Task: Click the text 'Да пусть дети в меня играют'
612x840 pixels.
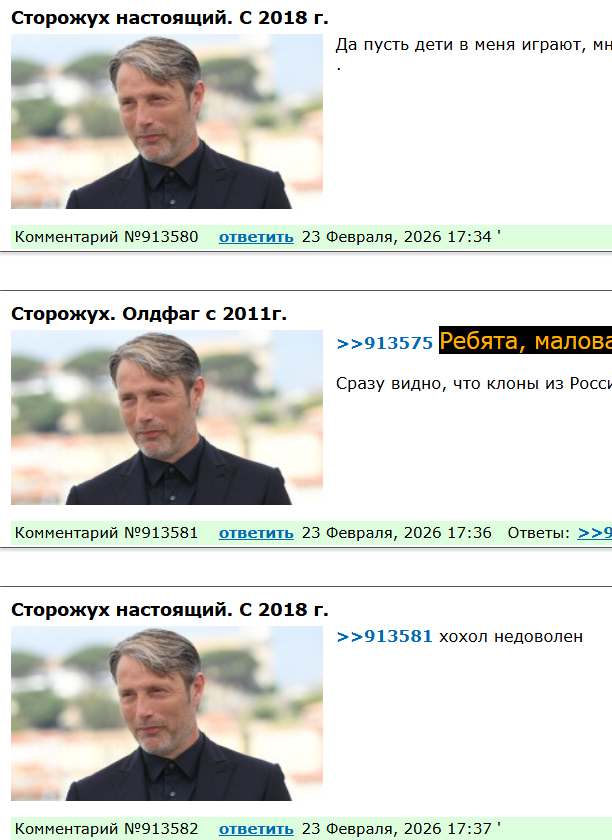Action: pos(461,45)
